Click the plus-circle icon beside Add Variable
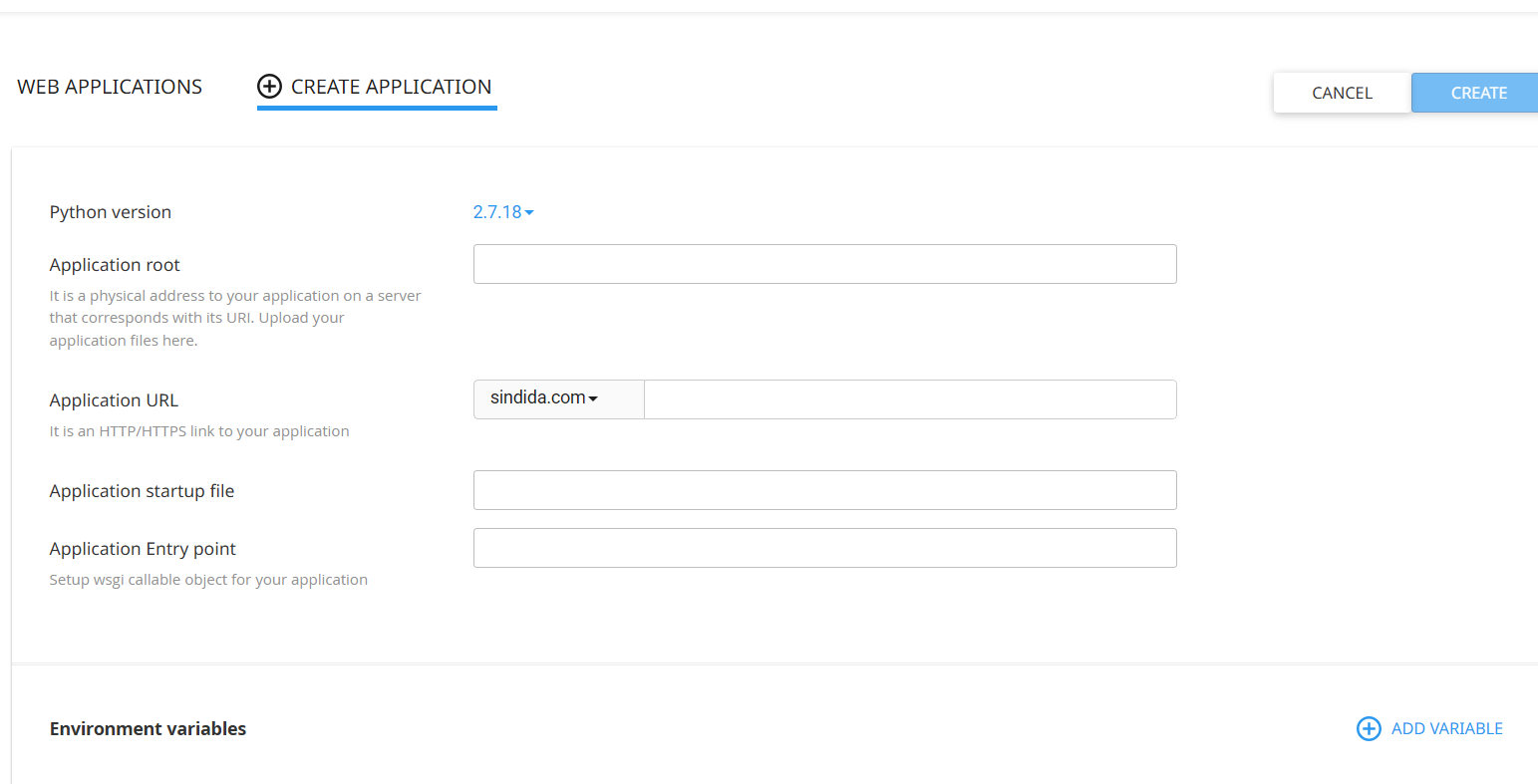 (1369, 729)
